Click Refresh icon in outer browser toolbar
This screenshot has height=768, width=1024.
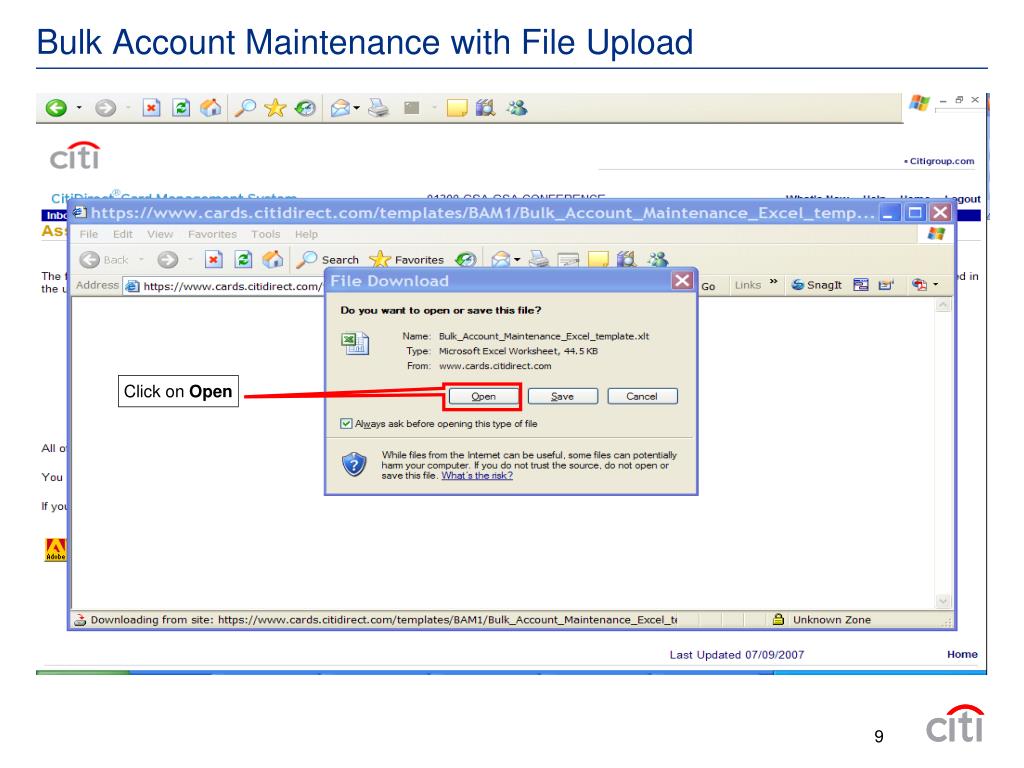pos(181,108)
